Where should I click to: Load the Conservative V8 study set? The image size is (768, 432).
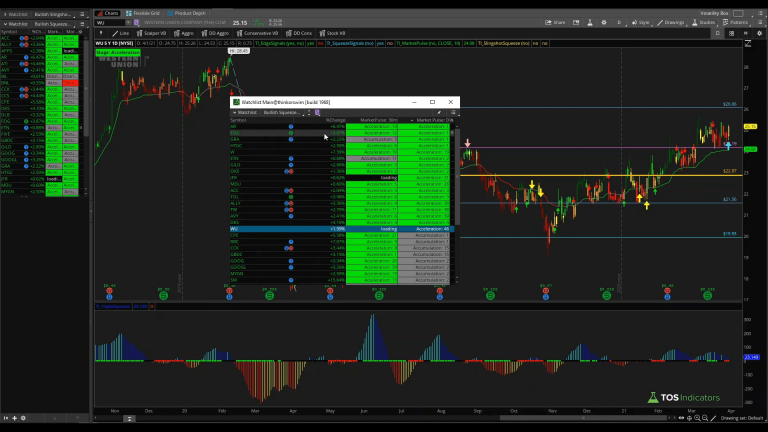click(x=258, y=33)
